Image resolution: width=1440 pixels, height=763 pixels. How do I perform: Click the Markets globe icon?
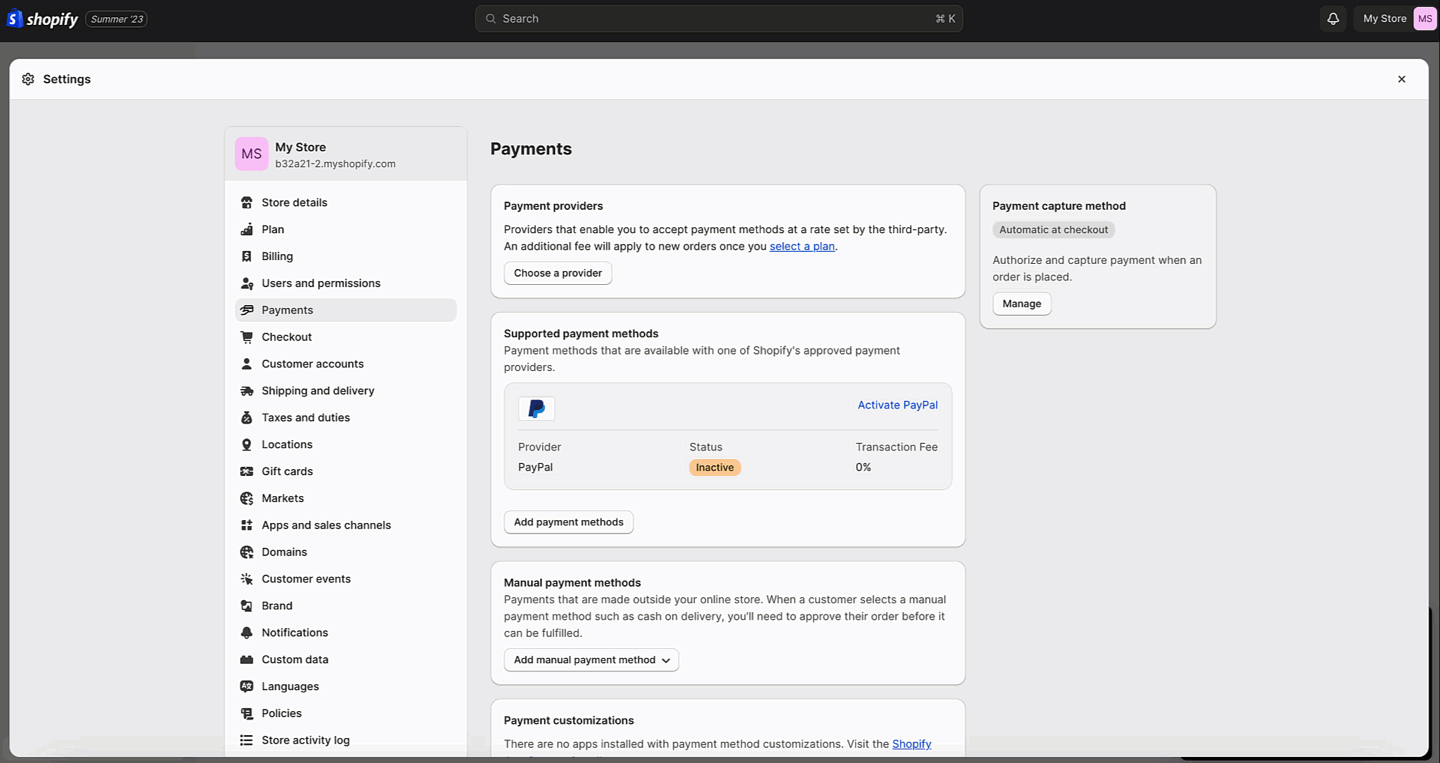click(x=246, y=498)
